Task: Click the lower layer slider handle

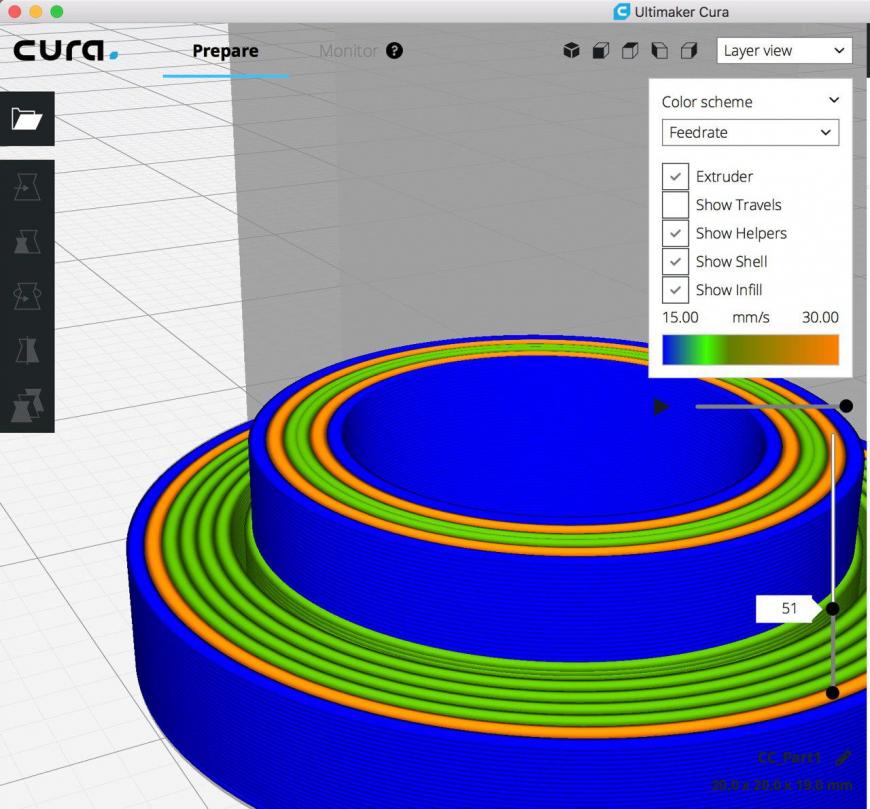Action: (832, 692)
